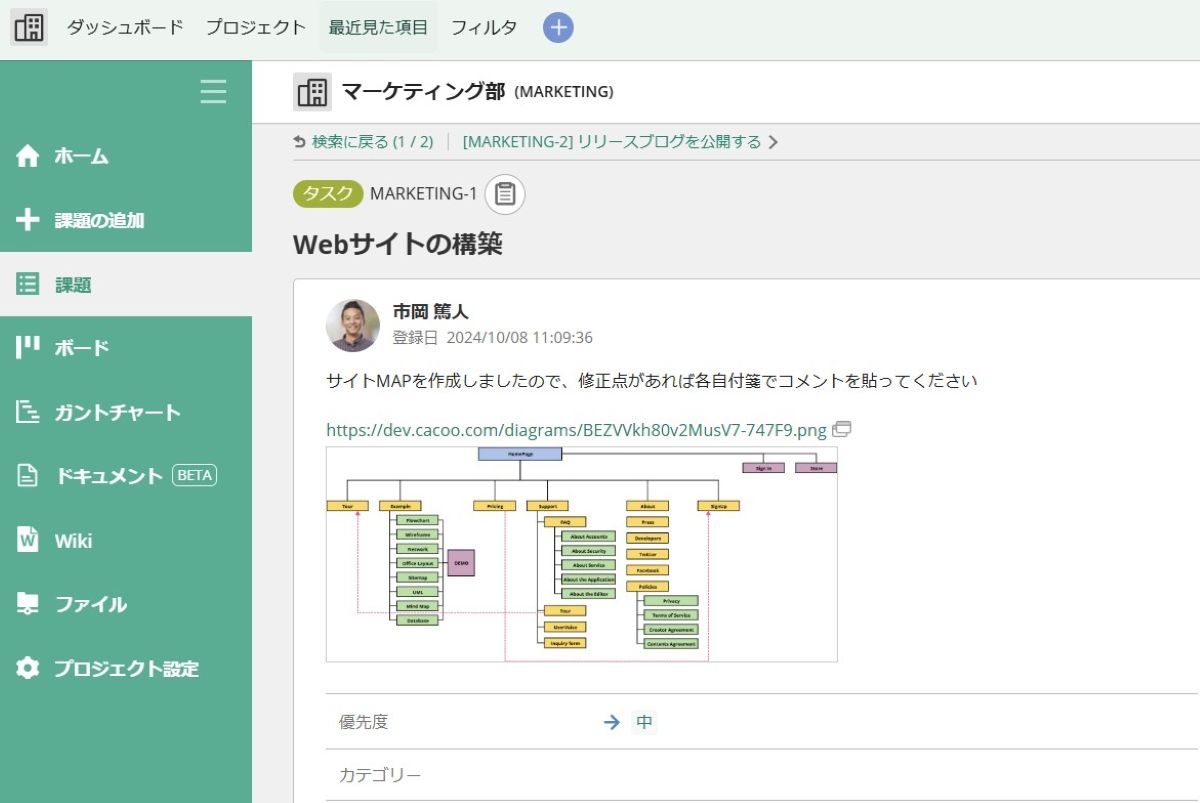The height and width of the screenshot is (803, 1200).
Task: Open the Filter menu in top bar
Action: coord(484,28)
